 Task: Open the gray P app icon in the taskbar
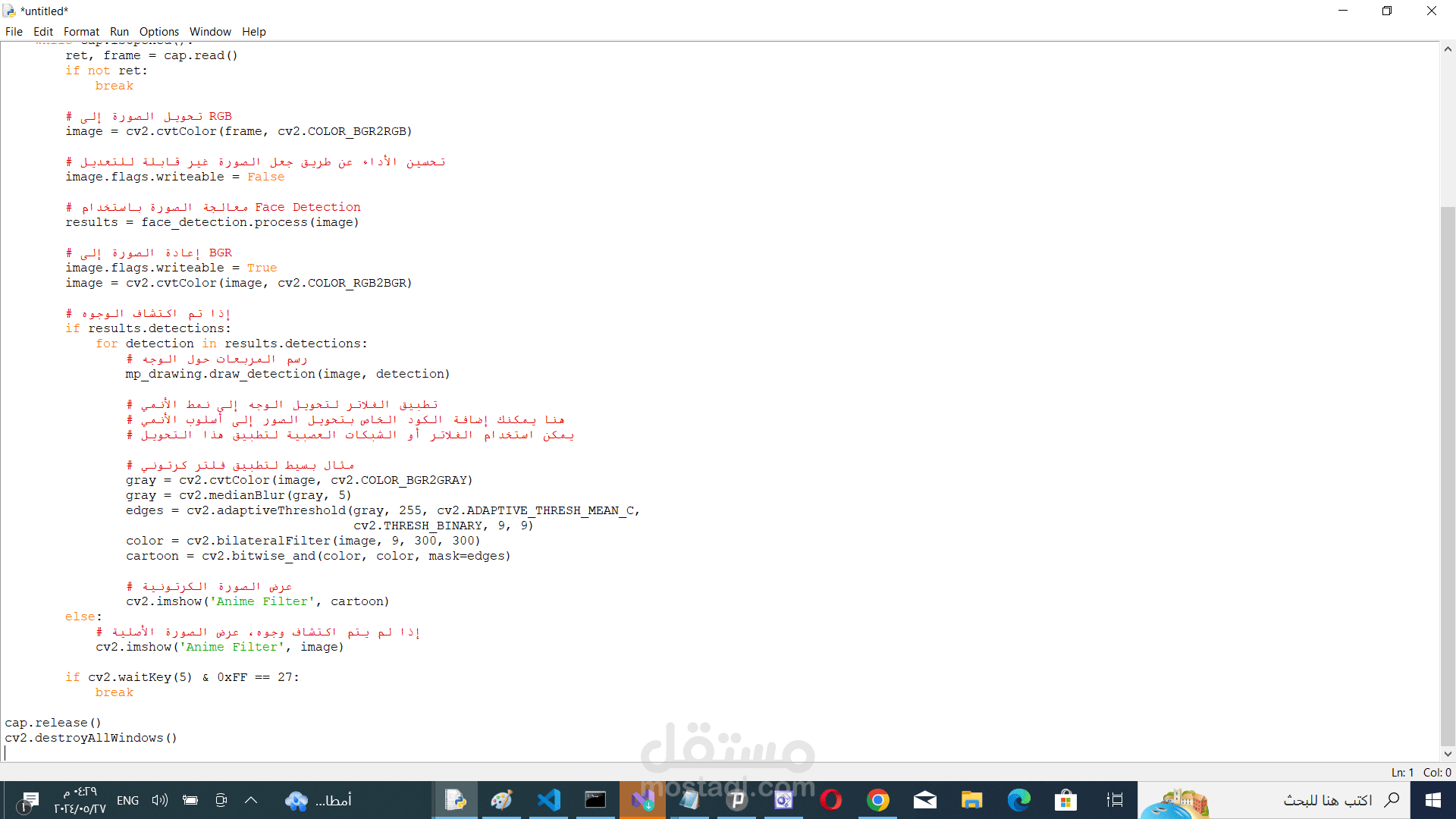click(x=737, y=800)
